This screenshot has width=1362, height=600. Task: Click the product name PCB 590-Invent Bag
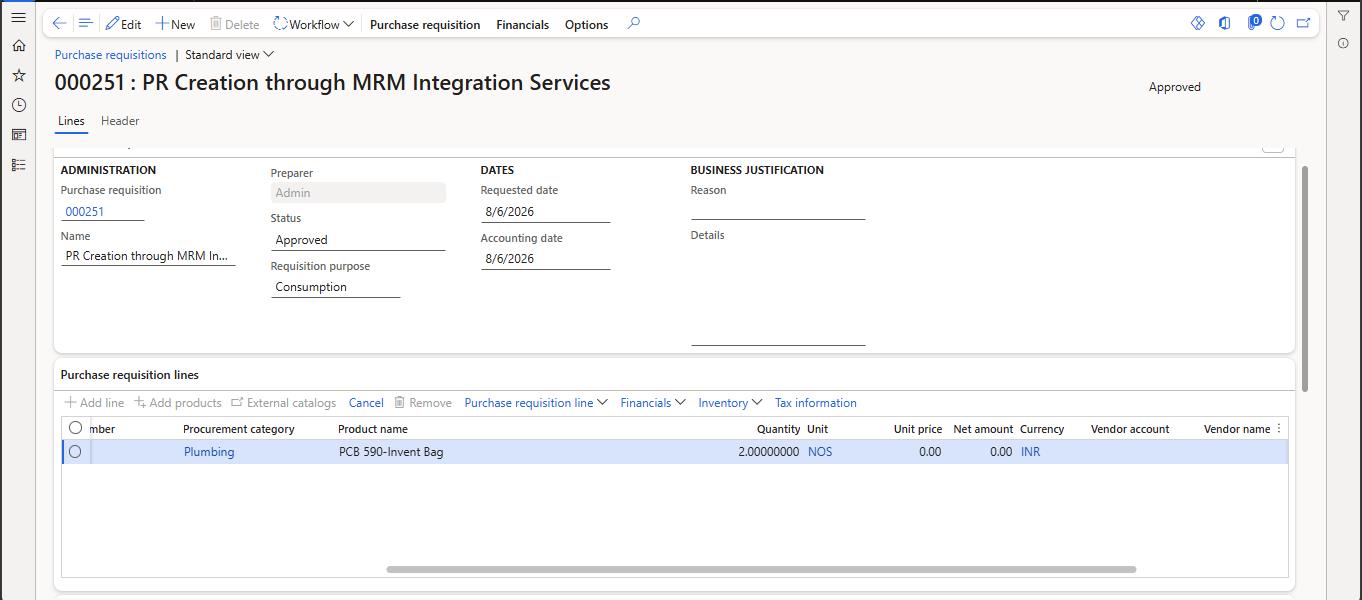coord(391,452)
